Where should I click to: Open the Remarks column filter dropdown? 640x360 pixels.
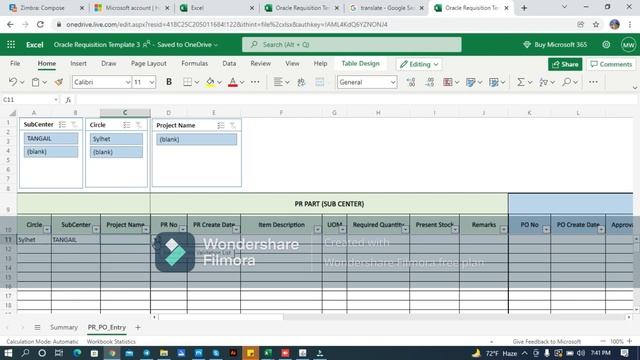click(503, 229)
